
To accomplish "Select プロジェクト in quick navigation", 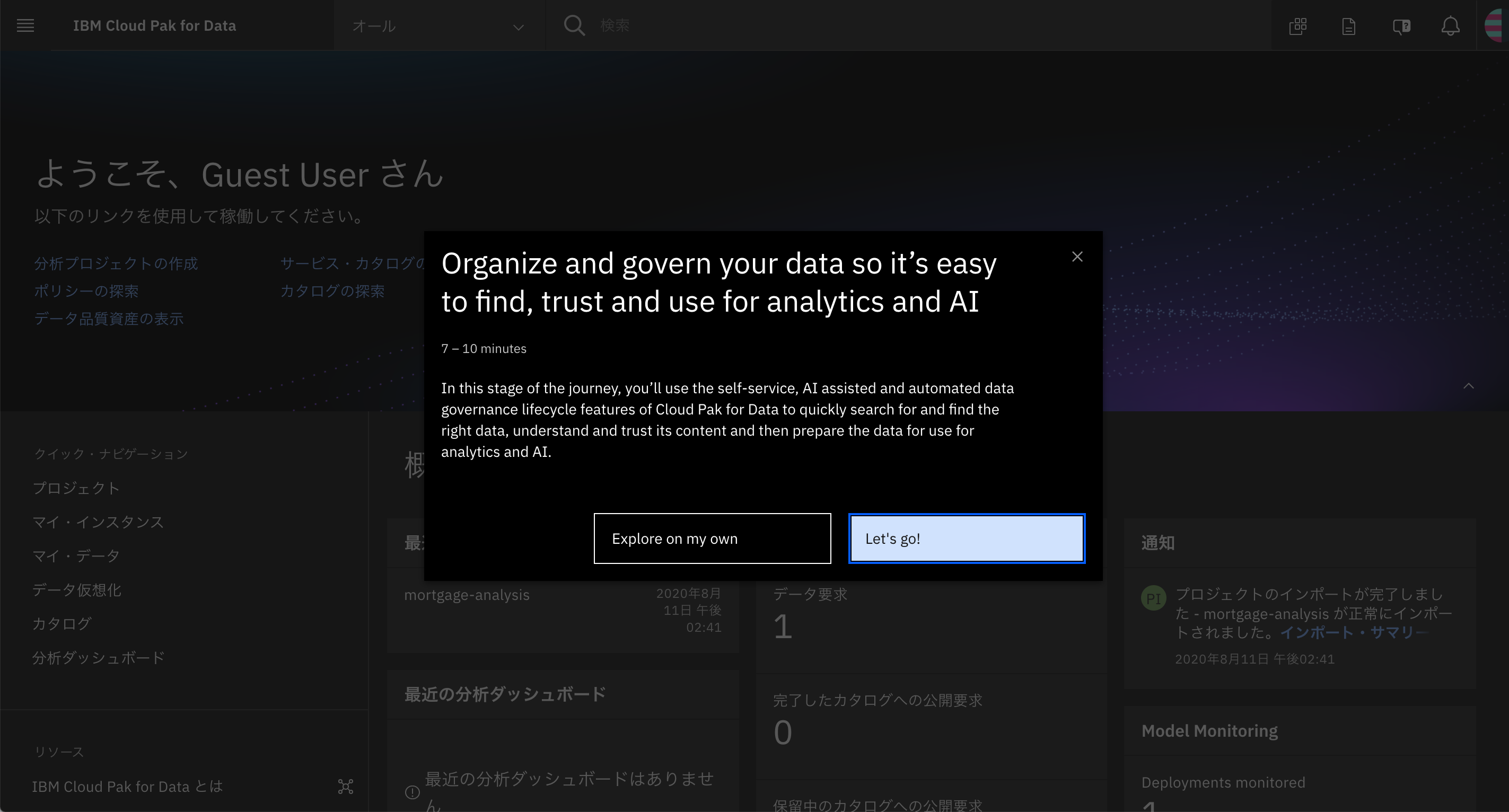I will tap(76, 488).
